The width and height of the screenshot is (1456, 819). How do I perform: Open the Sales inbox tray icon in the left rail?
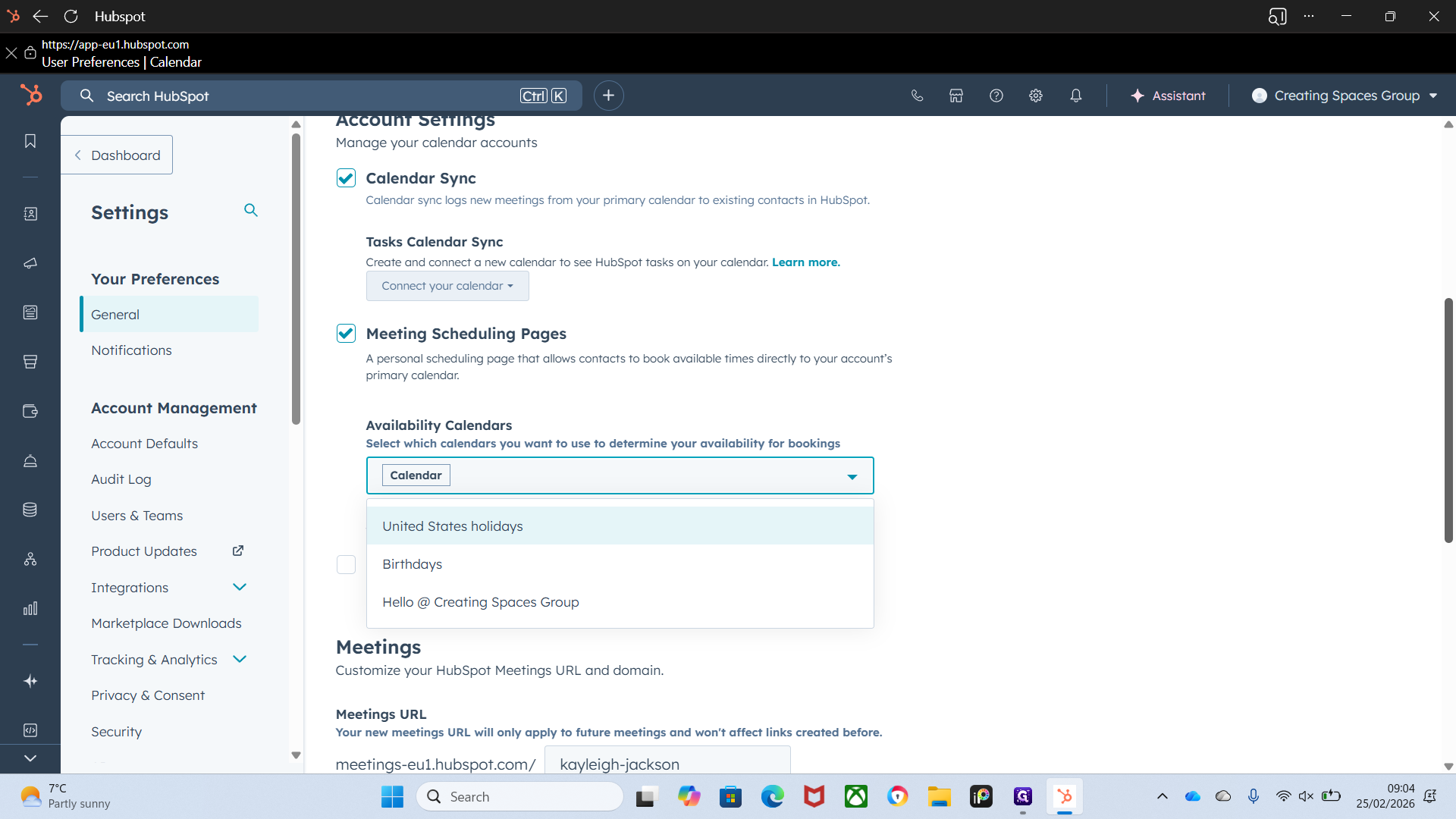[30, 362]
